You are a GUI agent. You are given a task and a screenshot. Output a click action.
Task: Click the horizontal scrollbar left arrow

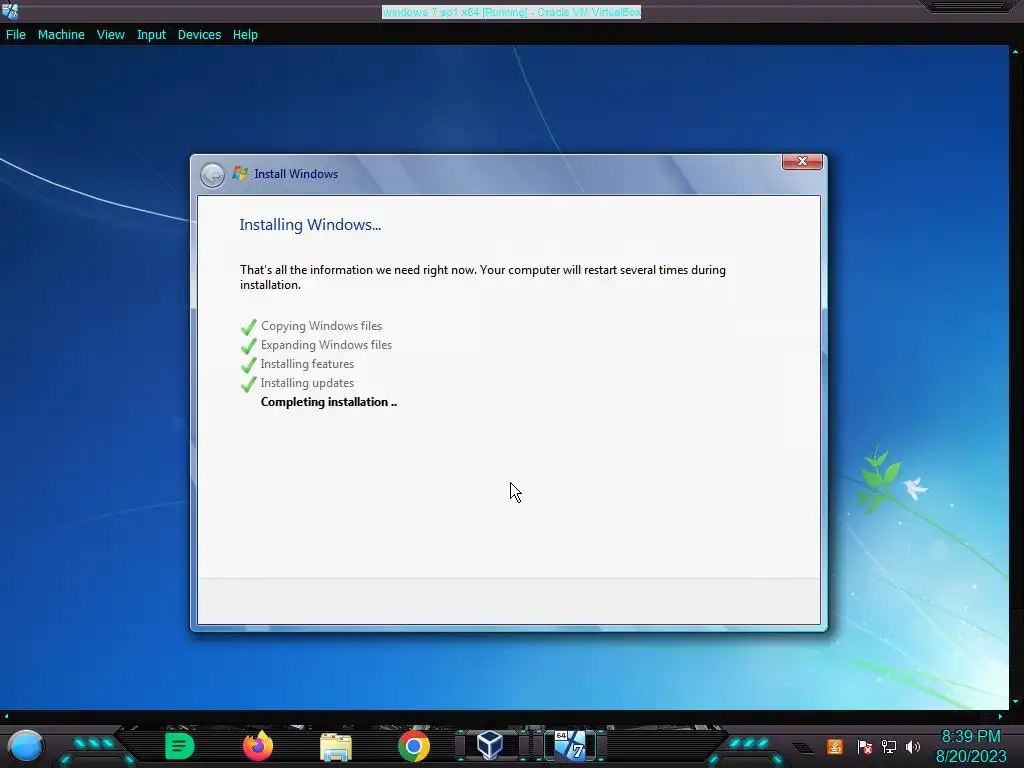(x=6, y=716)
